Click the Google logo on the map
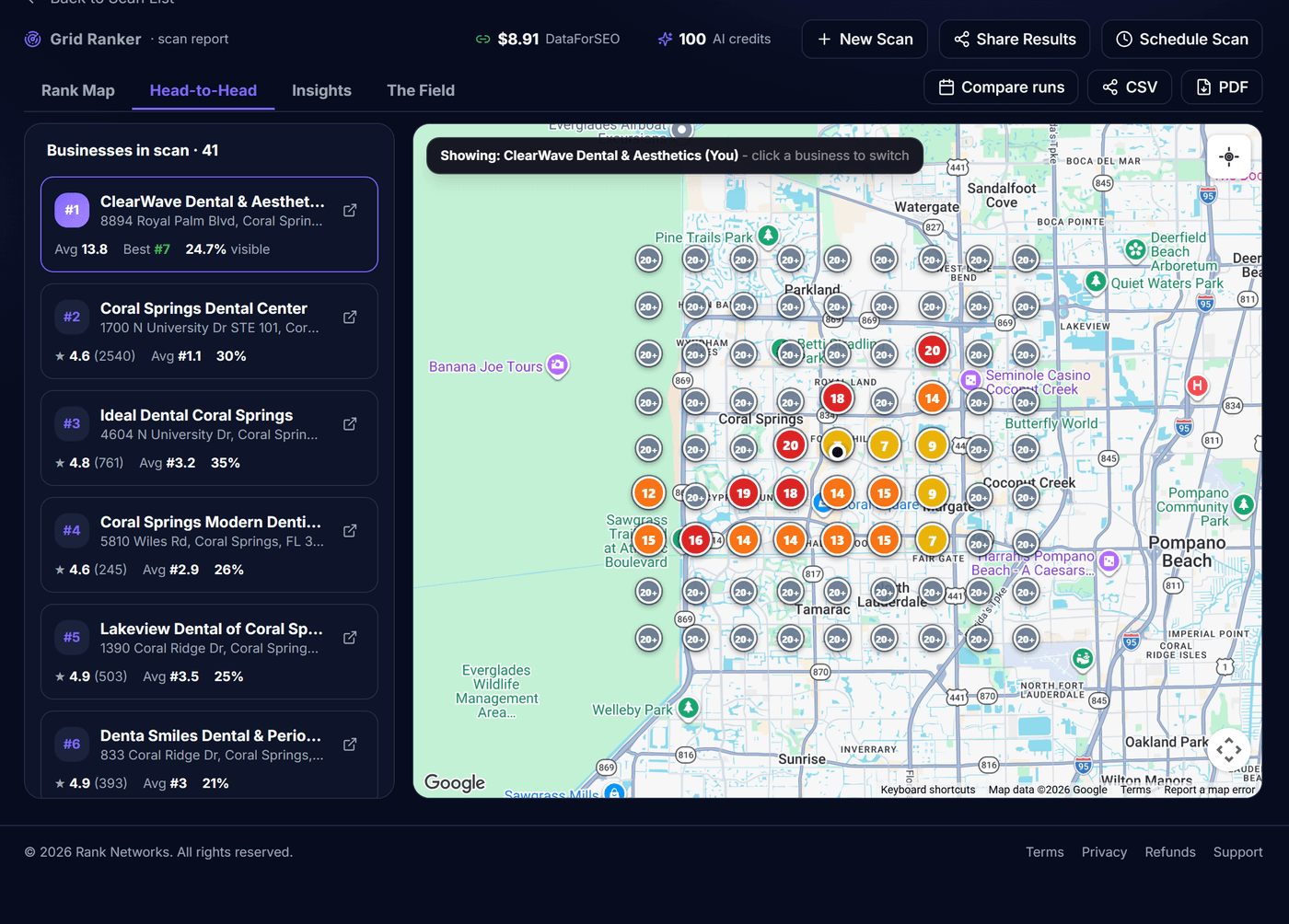This screenshot has height=924, width=1289. tap(455, 782)
